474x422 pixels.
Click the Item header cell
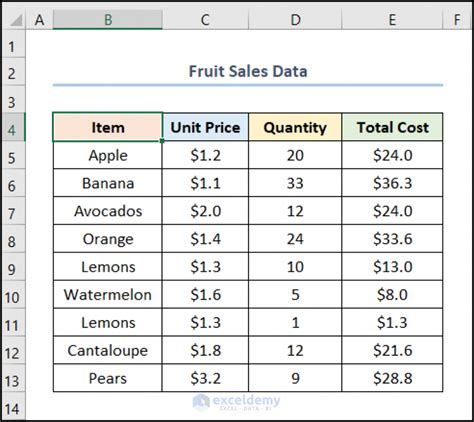point(108,127)
